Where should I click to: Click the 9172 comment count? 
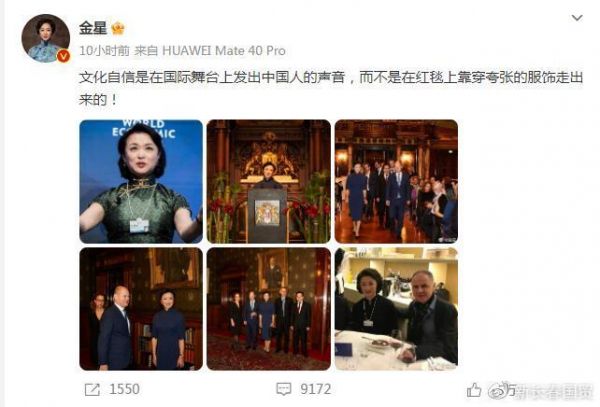tap(316, 389)
